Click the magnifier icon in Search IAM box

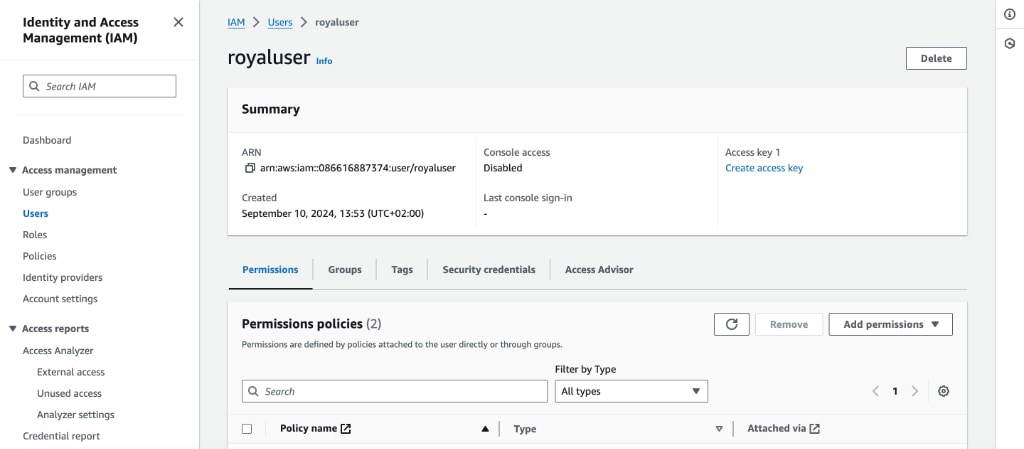click(33, 86)
